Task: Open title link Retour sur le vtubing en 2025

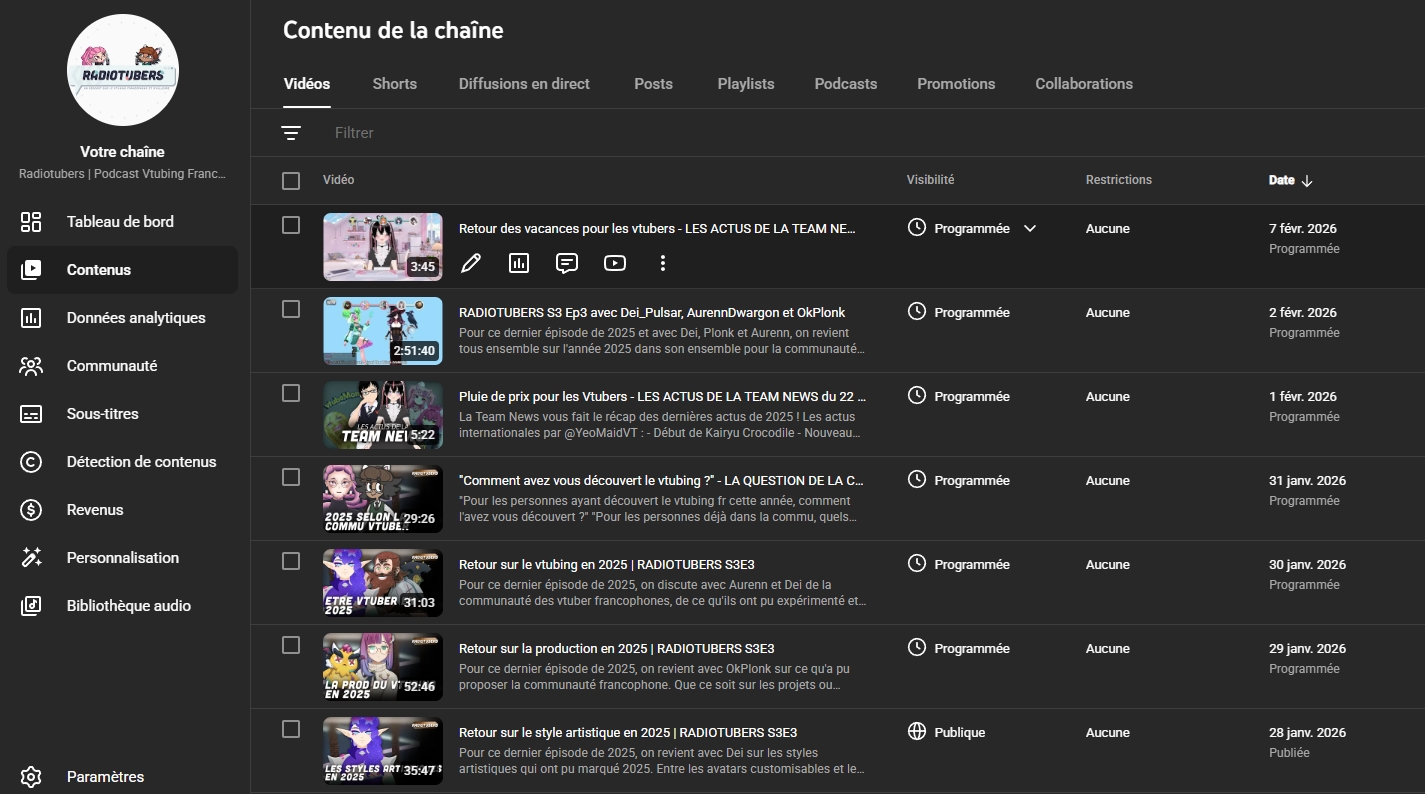Action: coord(607,565)
